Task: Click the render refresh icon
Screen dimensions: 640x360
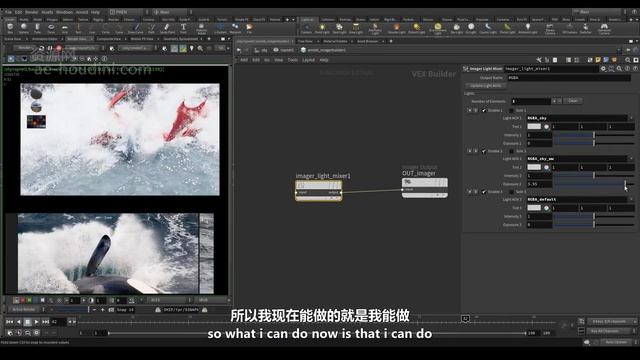Action: [41, 48]
